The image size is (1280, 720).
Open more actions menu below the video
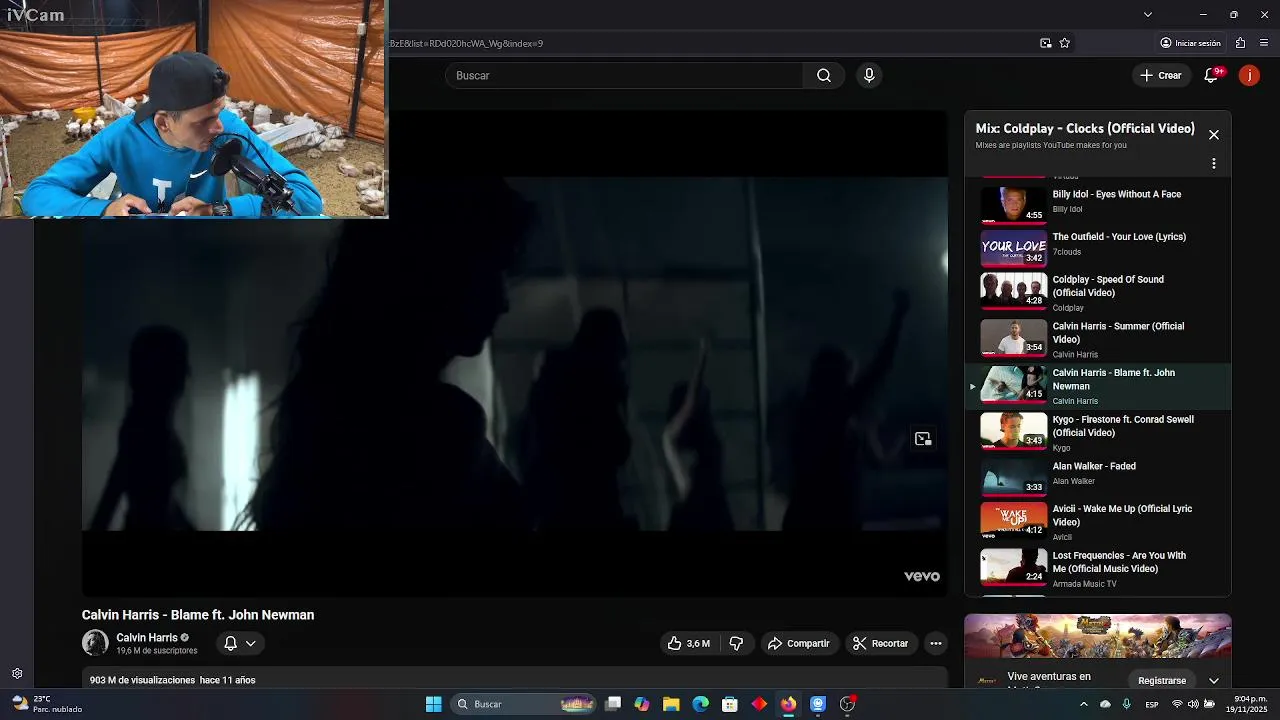[x=935, y=644]
